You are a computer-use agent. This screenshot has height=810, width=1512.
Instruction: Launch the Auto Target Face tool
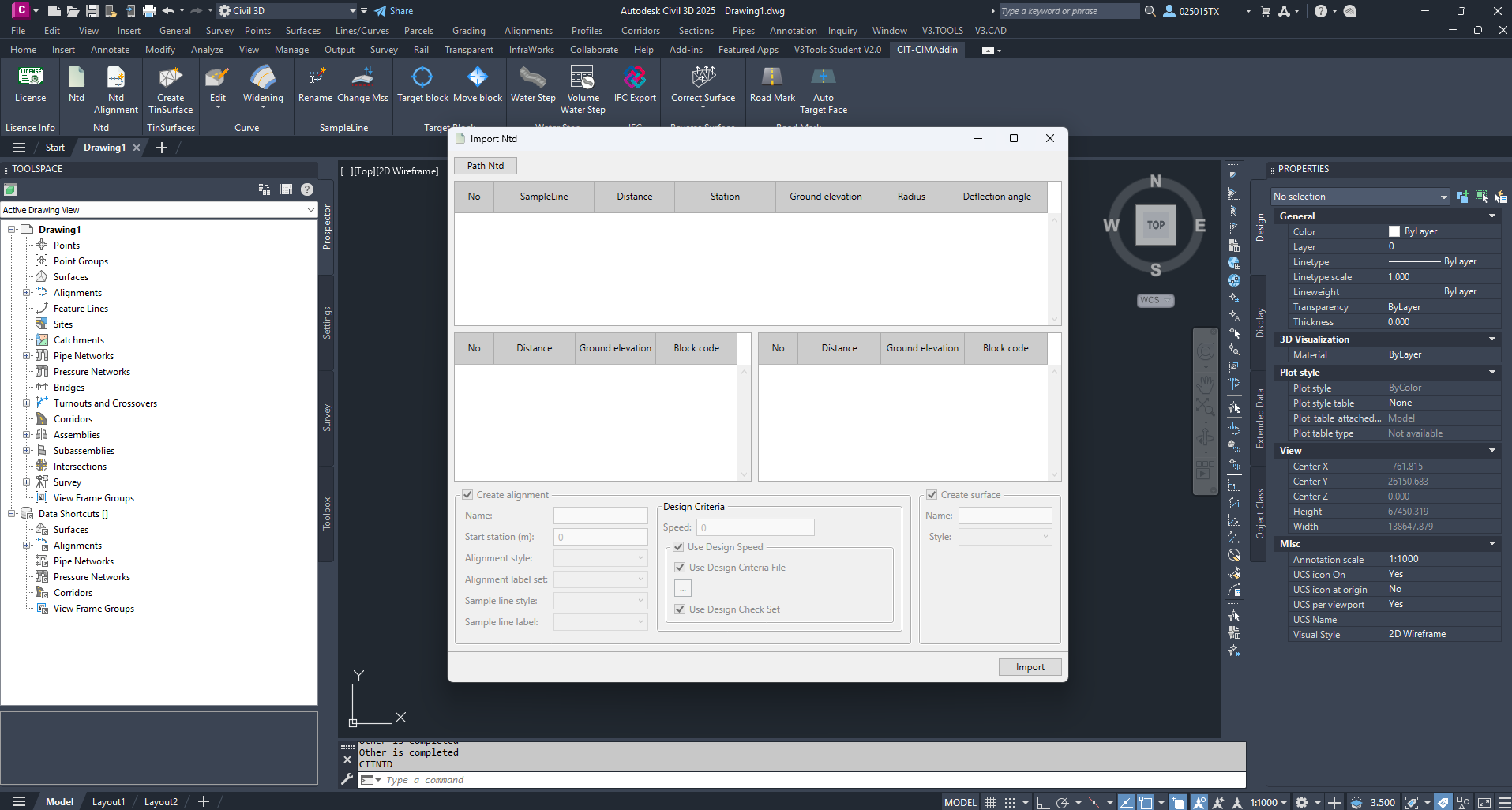(x=824, y=90)
